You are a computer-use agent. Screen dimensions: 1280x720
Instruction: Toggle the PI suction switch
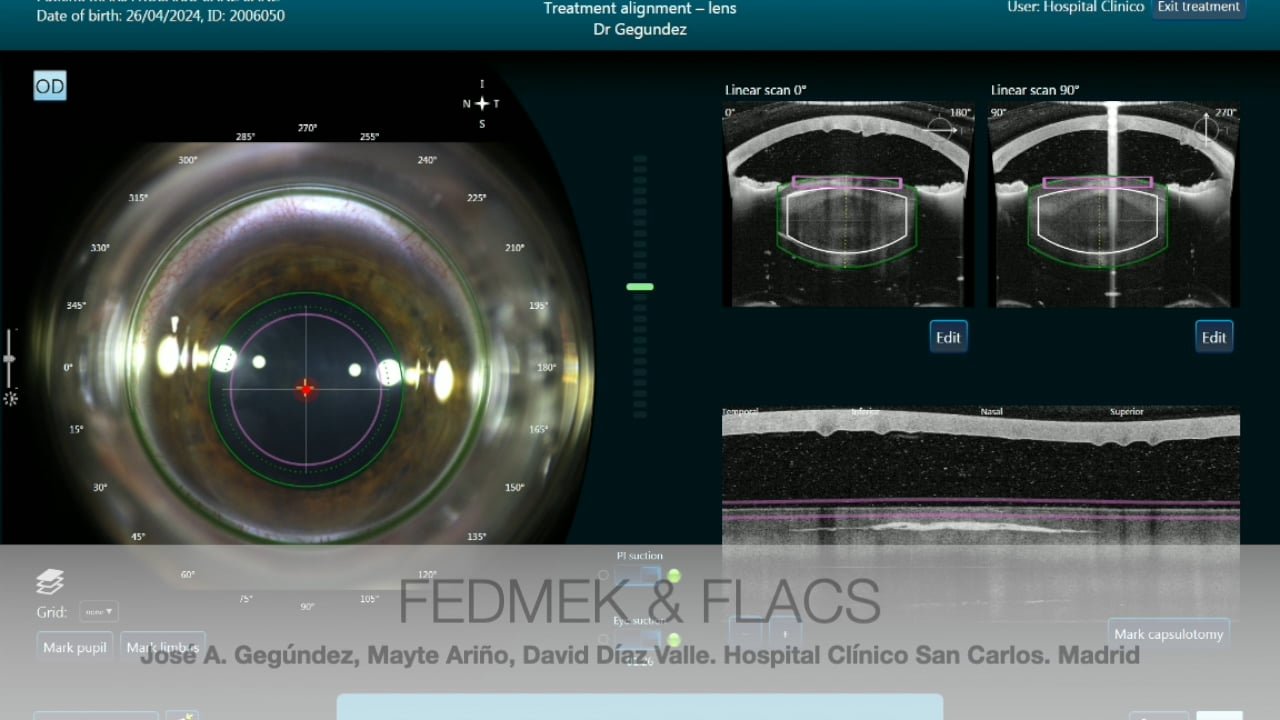(637, 576)
